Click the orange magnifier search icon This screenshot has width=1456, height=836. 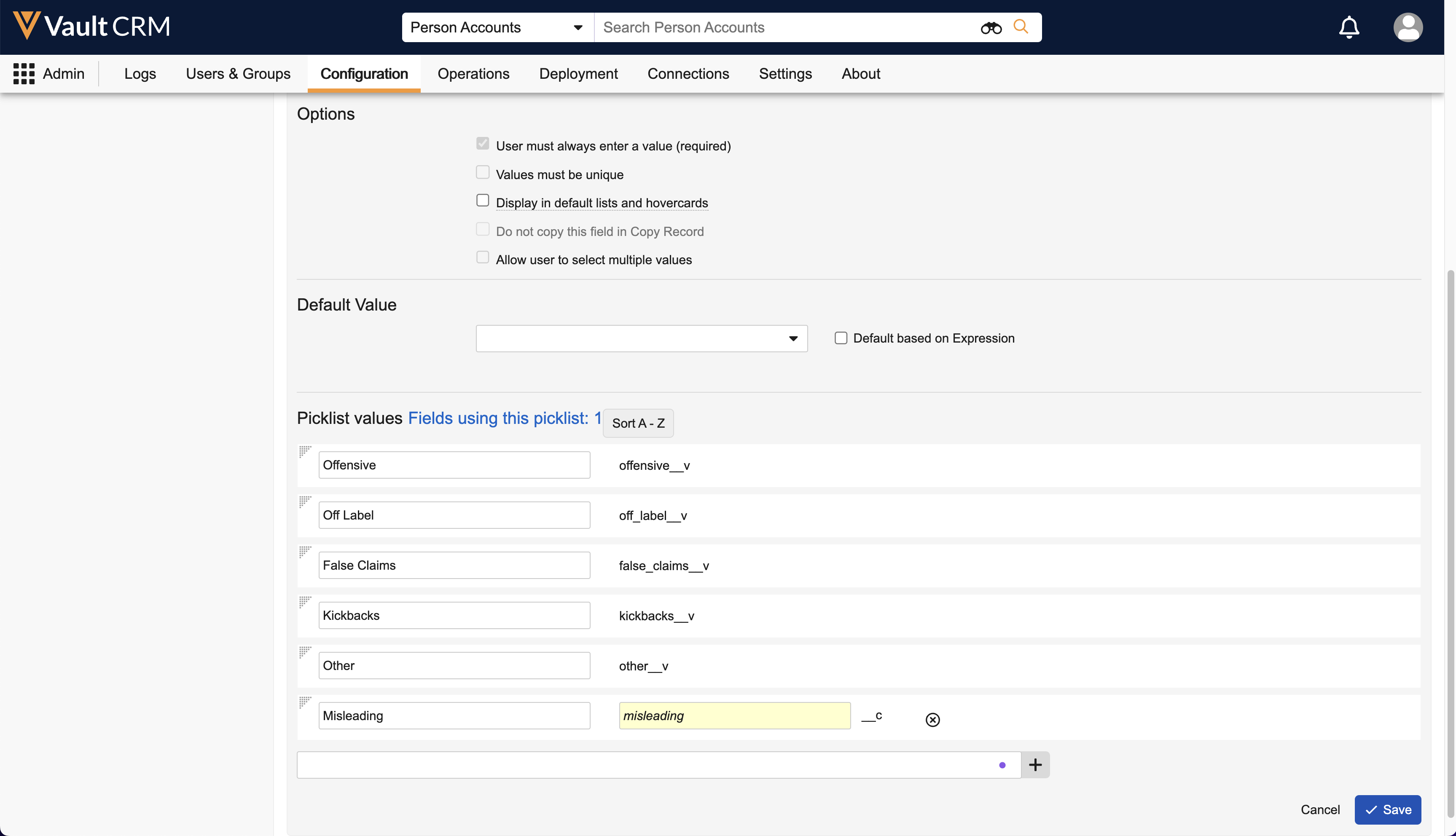click(1021, 27)
